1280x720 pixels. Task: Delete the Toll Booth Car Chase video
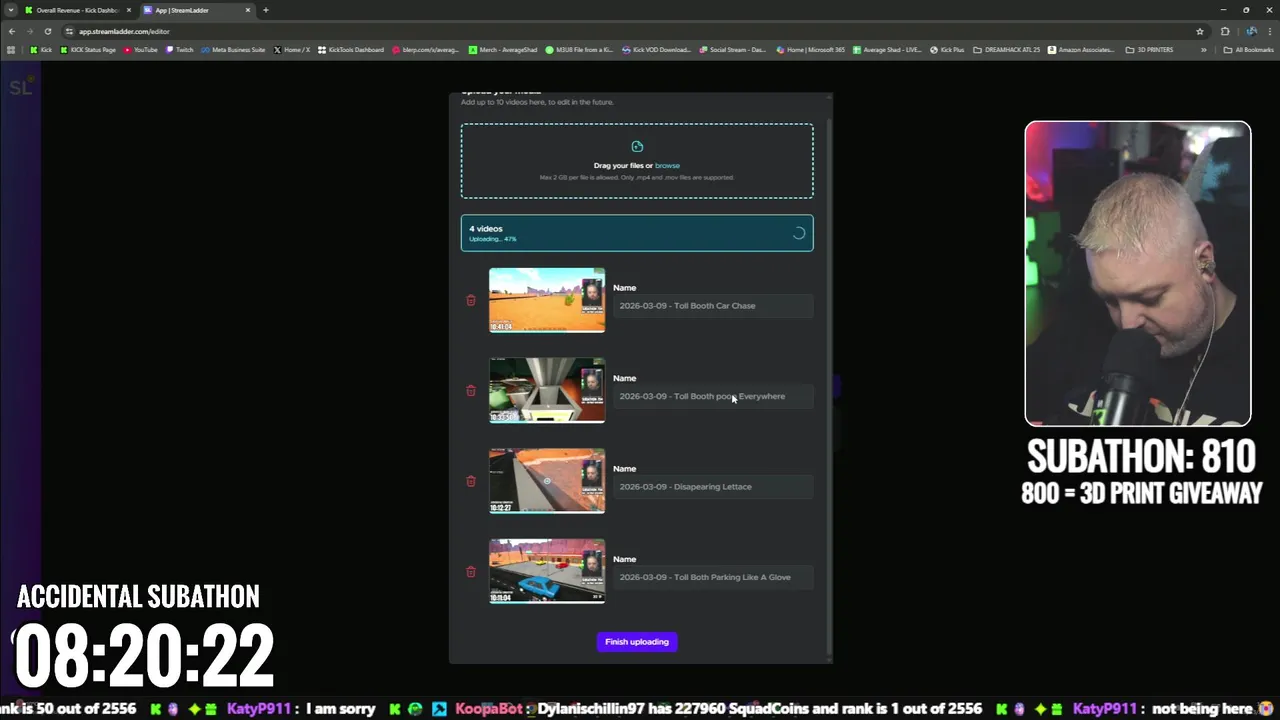471,300
